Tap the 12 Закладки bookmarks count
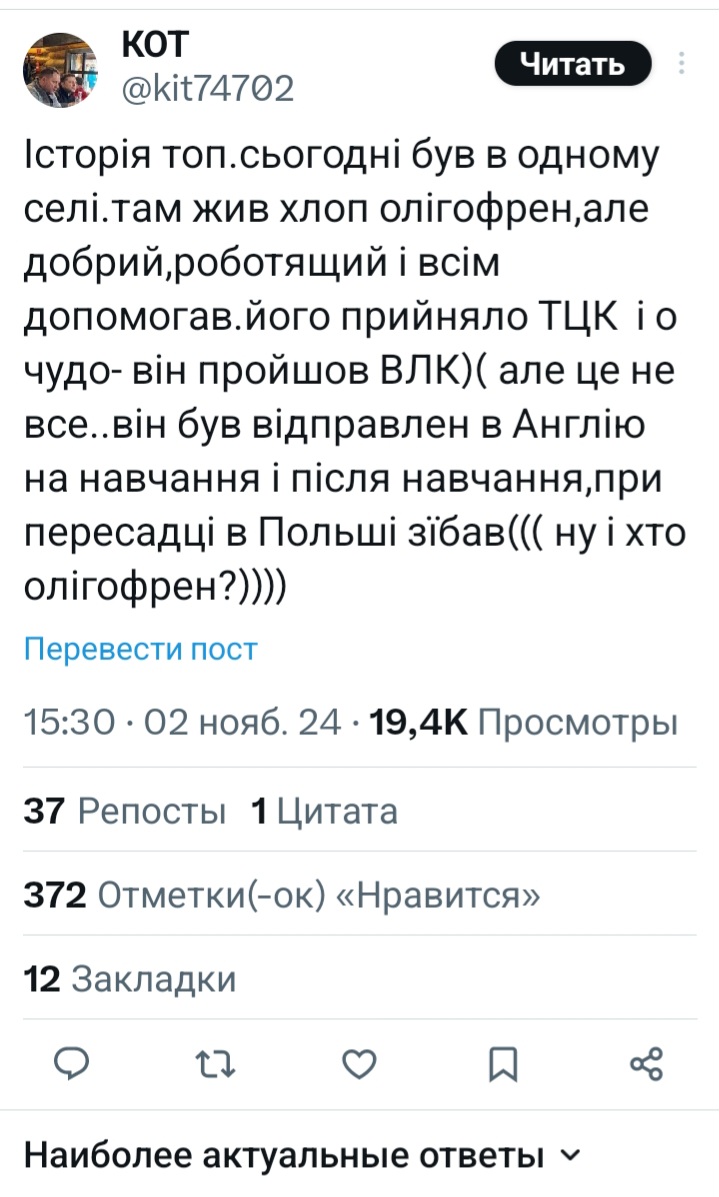 point(129,979)
